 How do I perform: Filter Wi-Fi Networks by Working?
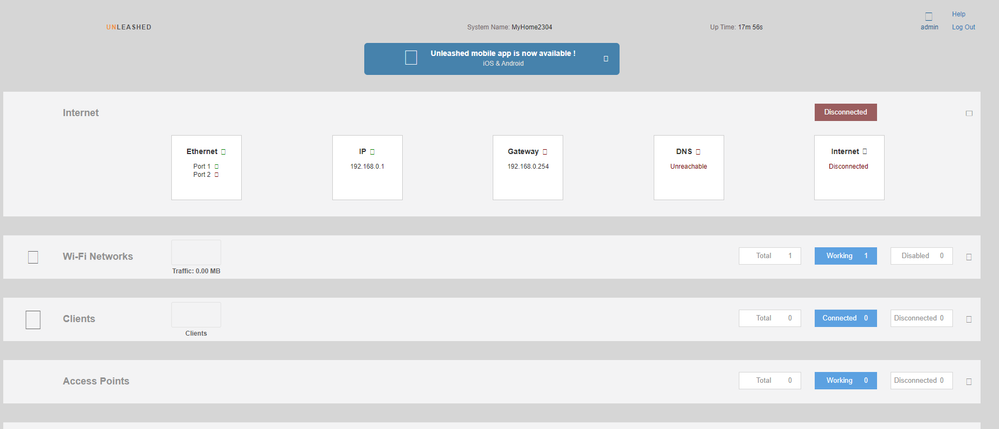[845, 256]
